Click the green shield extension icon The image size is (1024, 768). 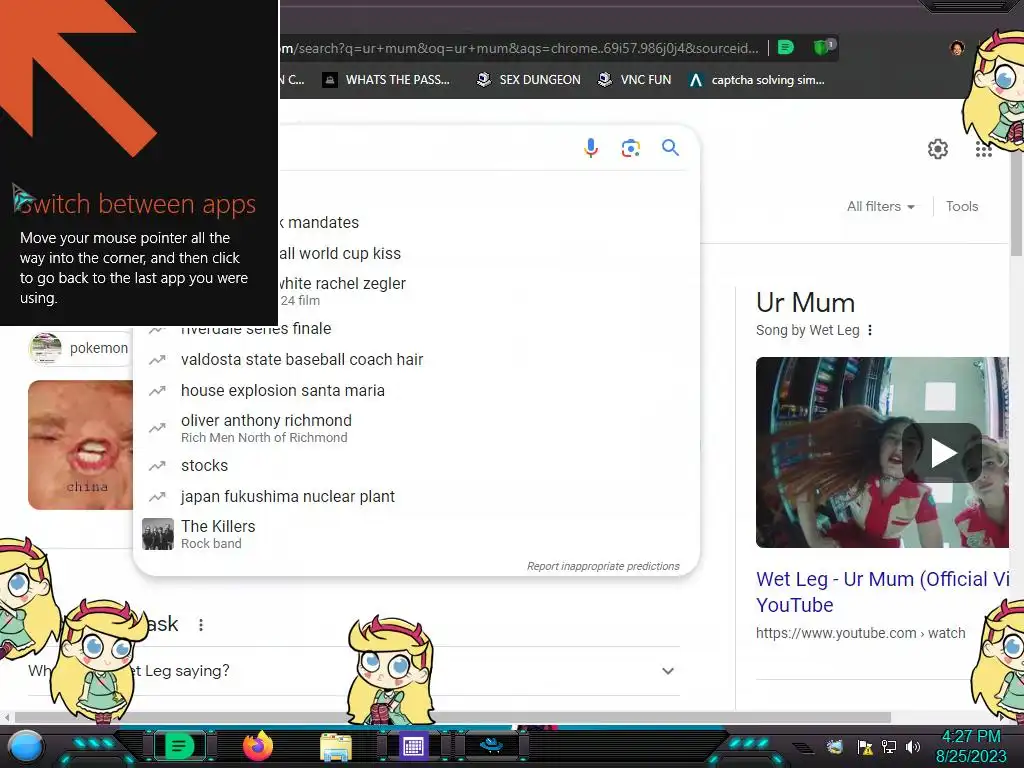823,47
